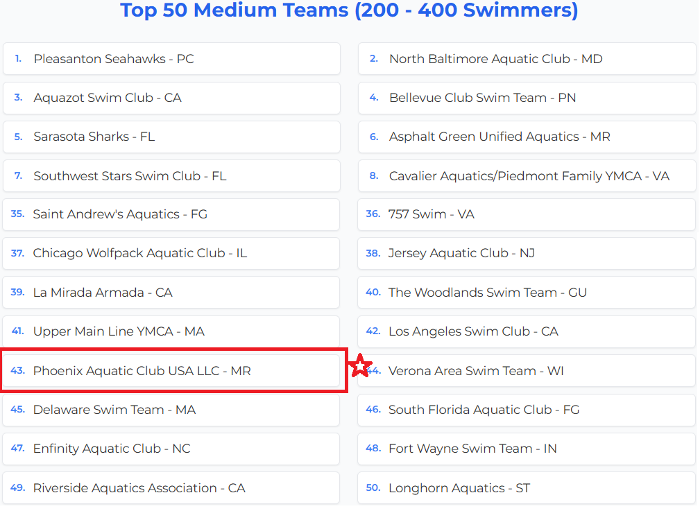Open Jersey Aquatic Club - NJ
The width and height of the screenshot is (700, 511).
[x=461, y=253]
